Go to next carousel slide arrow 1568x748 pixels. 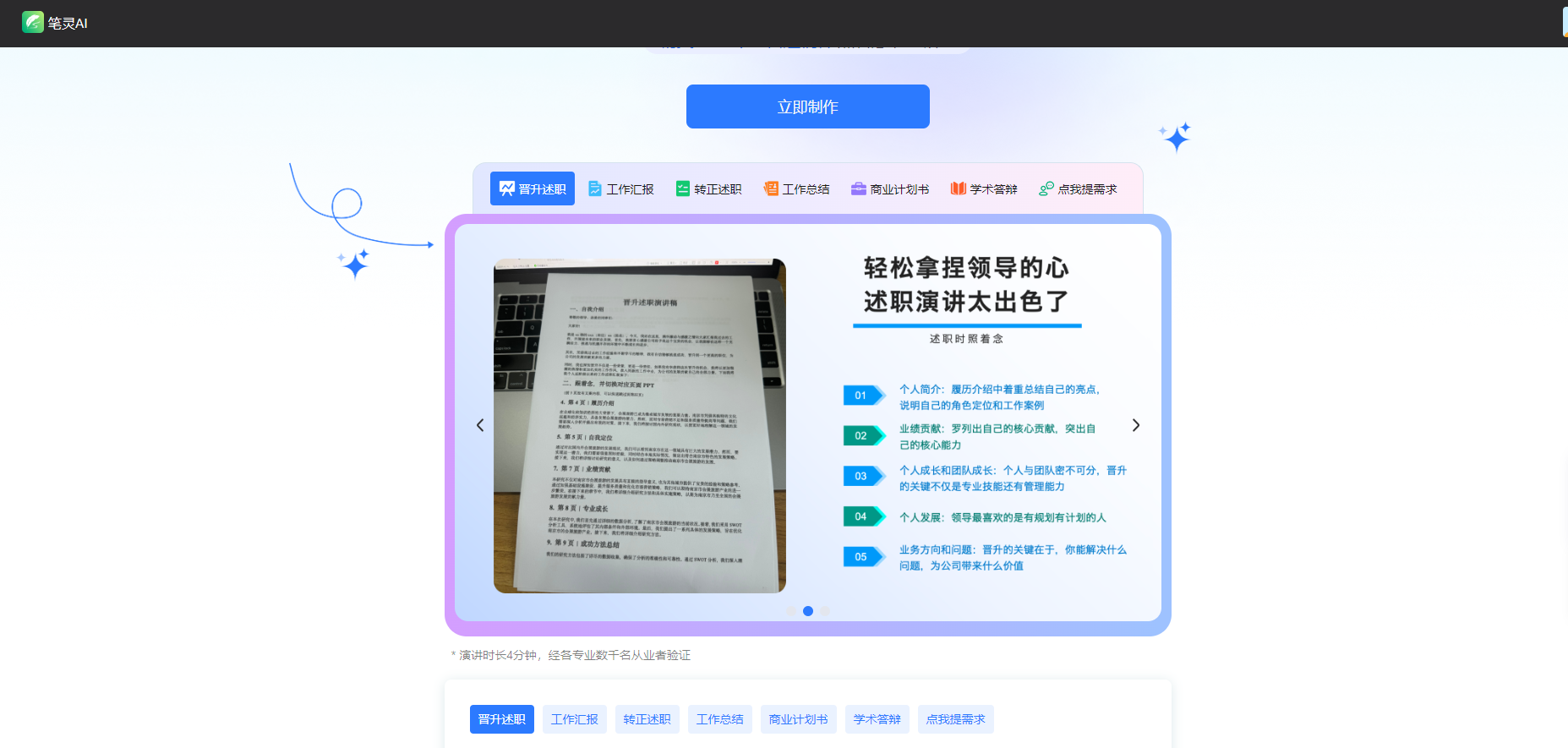[1136, 425]
